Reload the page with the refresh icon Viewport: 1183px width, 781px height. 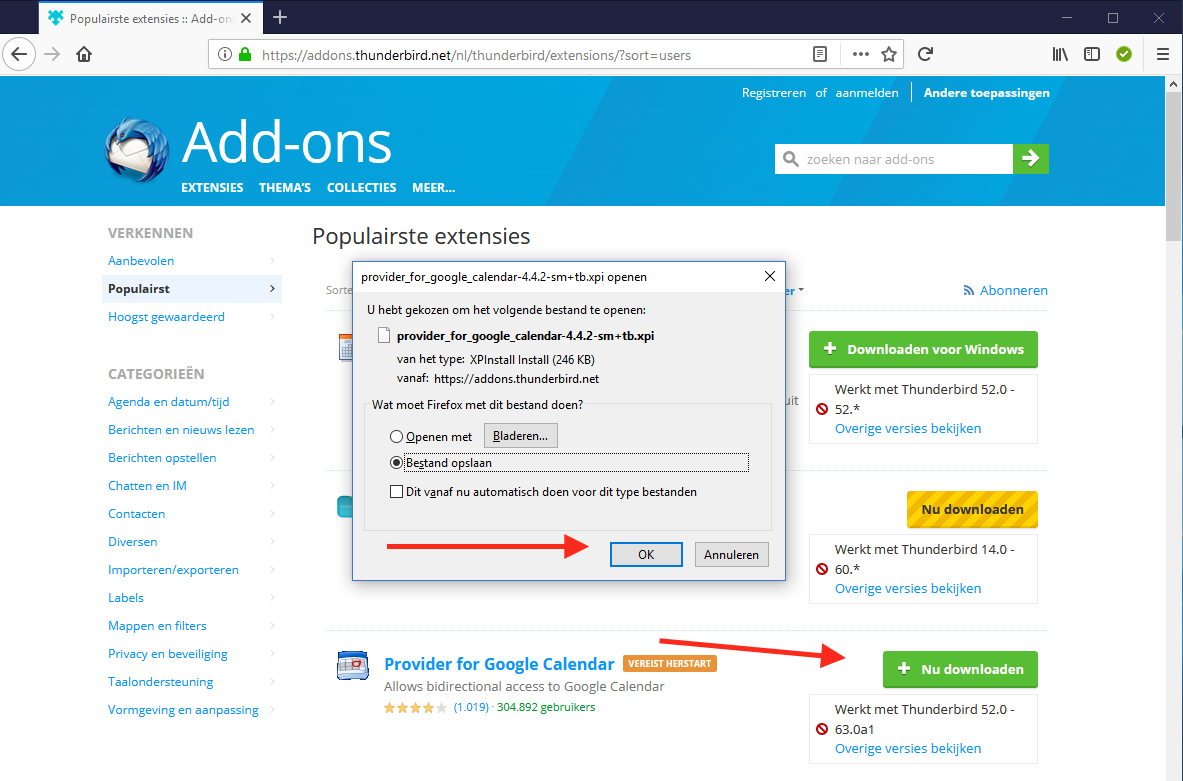pyautogui.click(x=926, y=54)
